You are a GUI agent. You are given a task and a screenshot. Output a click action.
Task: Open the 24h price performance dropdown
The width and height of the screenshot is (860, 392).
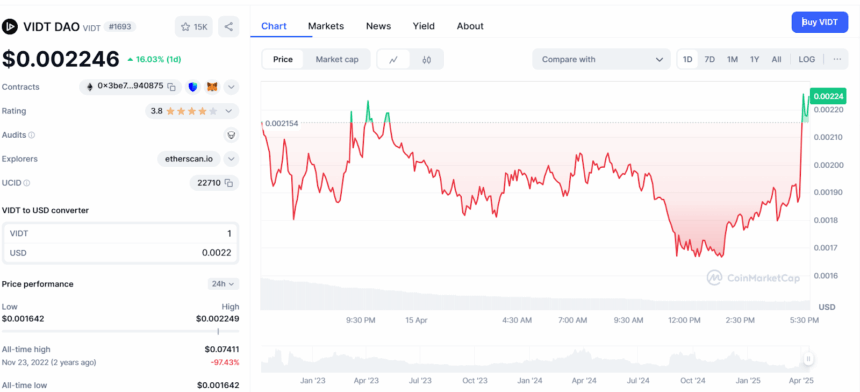pyautogui.click(x=223, y=284)
